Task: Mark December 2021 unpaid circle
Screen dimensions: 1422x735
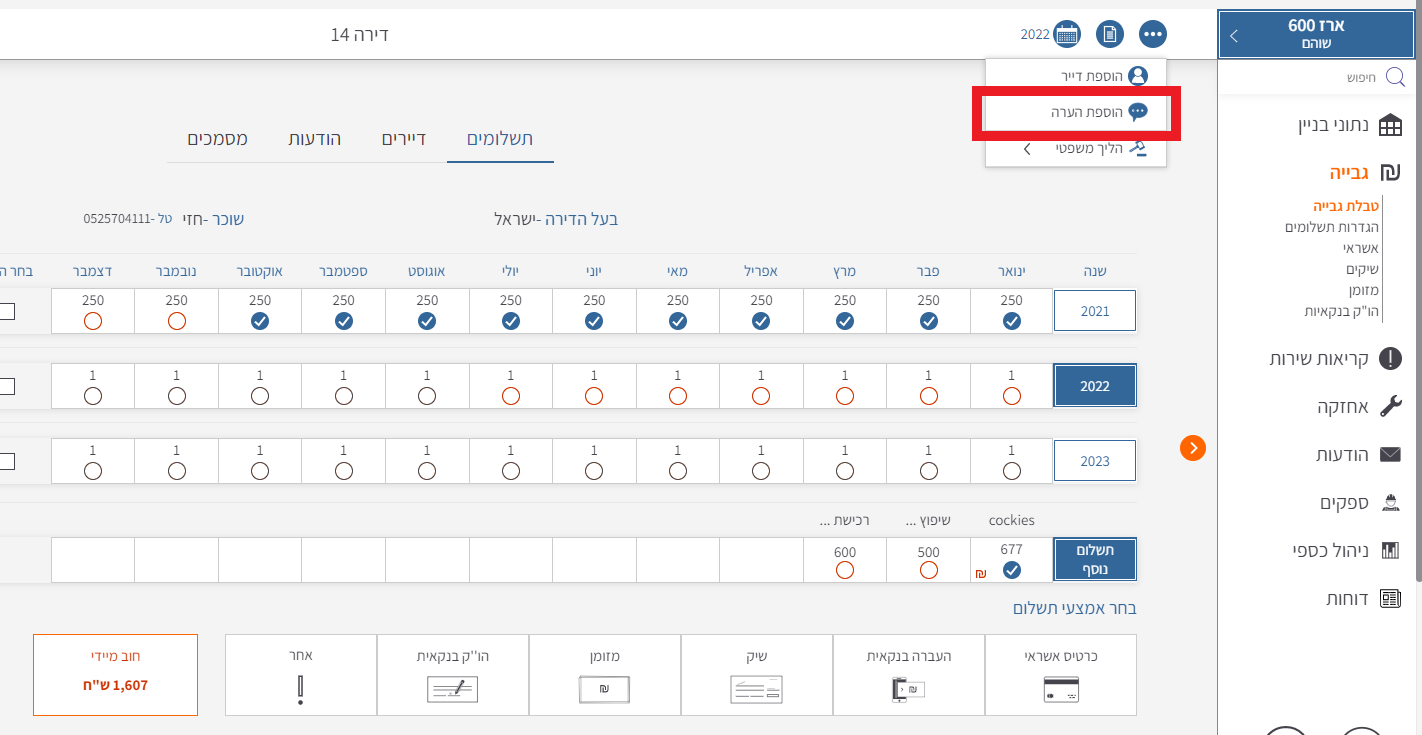Action: [93, 321]
